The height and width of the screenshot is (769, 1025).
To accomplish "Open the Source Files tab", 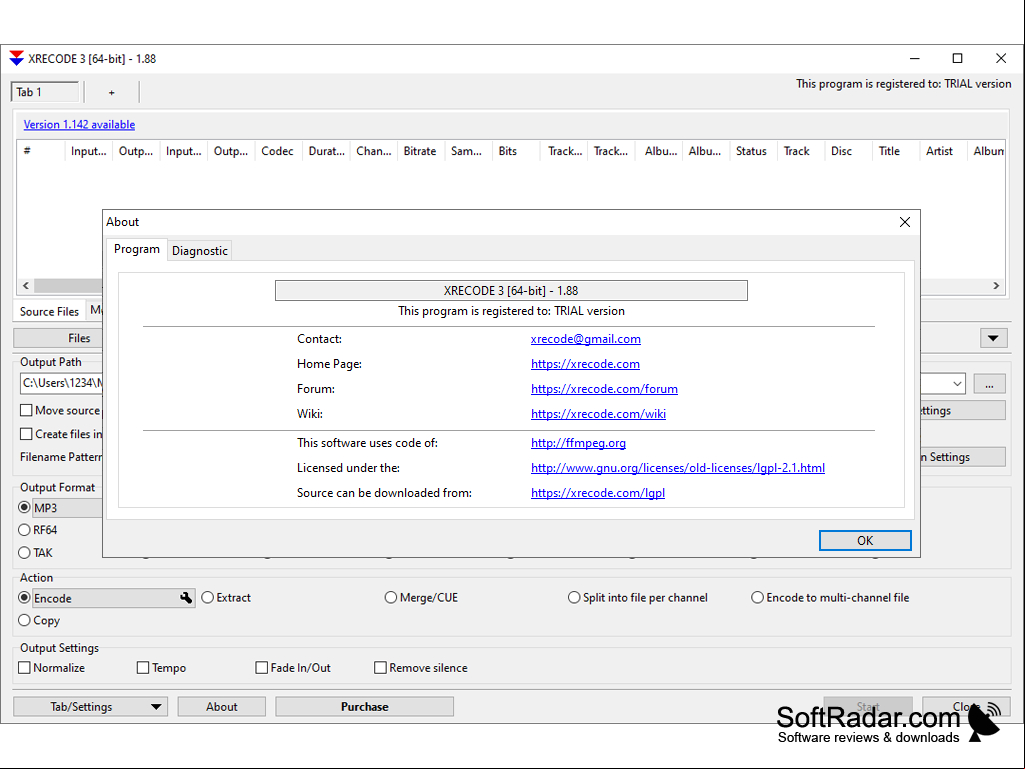I will coord(49,311).
